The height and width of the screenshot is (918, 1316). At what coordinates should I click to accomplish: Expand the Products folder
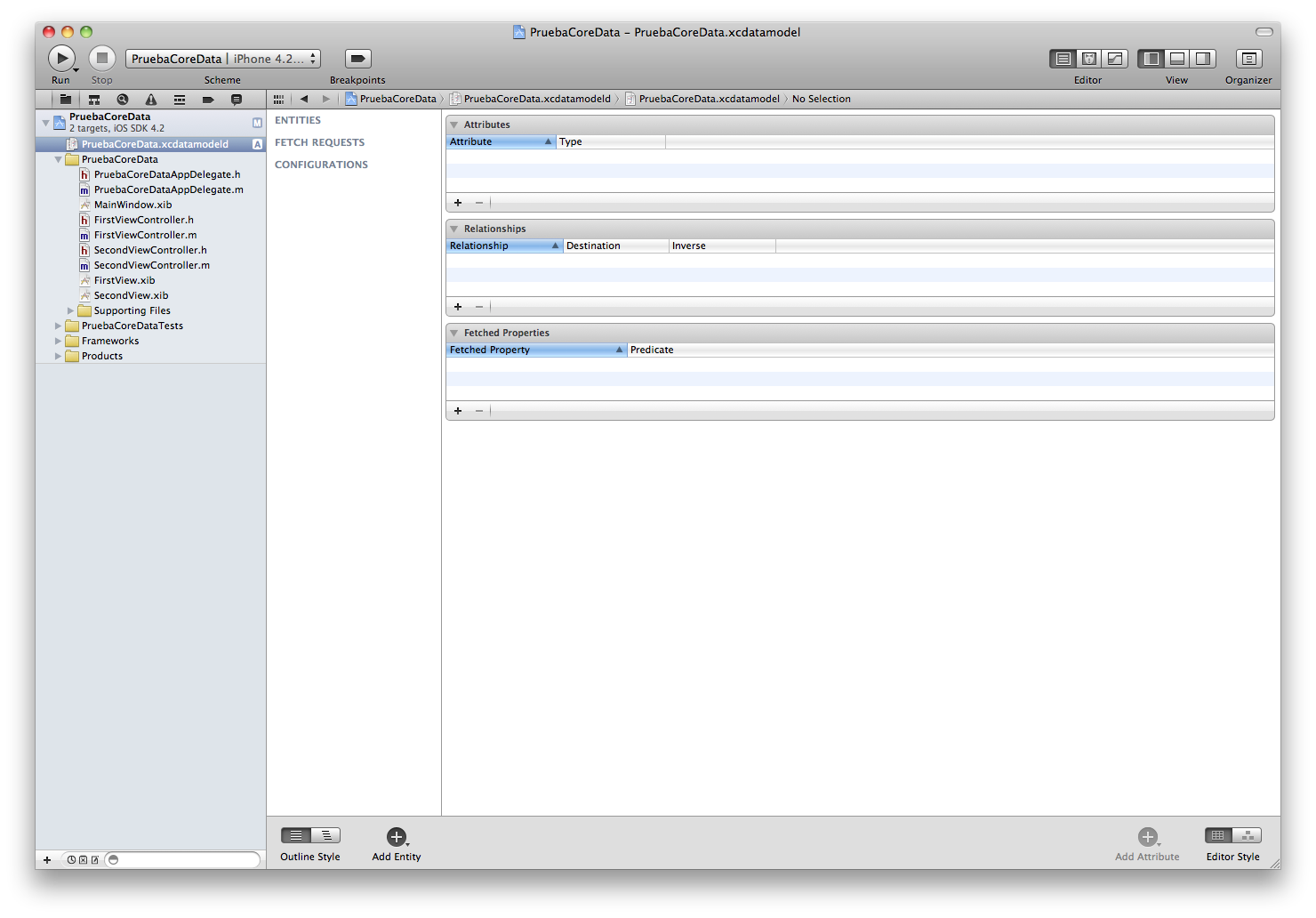pos(59,357)
